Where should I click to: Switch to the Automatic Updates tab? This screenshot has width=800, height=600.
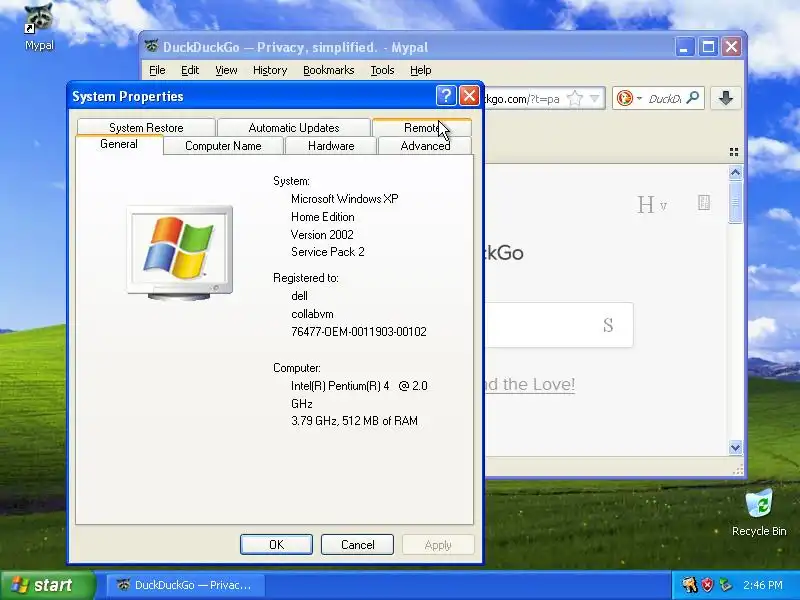[x=294, y=128]
